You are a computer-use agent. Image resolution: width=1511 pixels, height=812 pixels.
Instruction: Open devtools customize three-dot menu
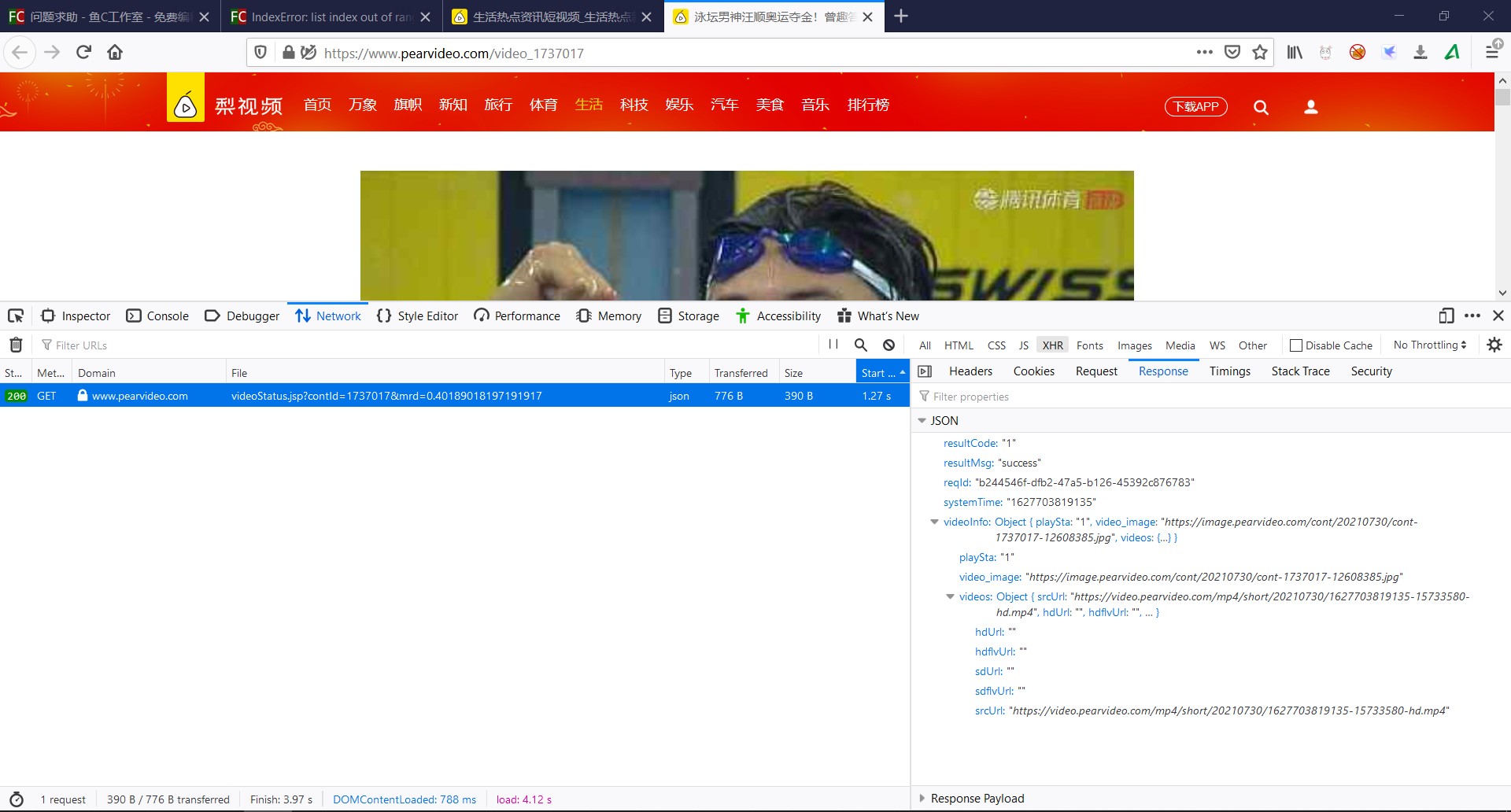[1472, 316]
